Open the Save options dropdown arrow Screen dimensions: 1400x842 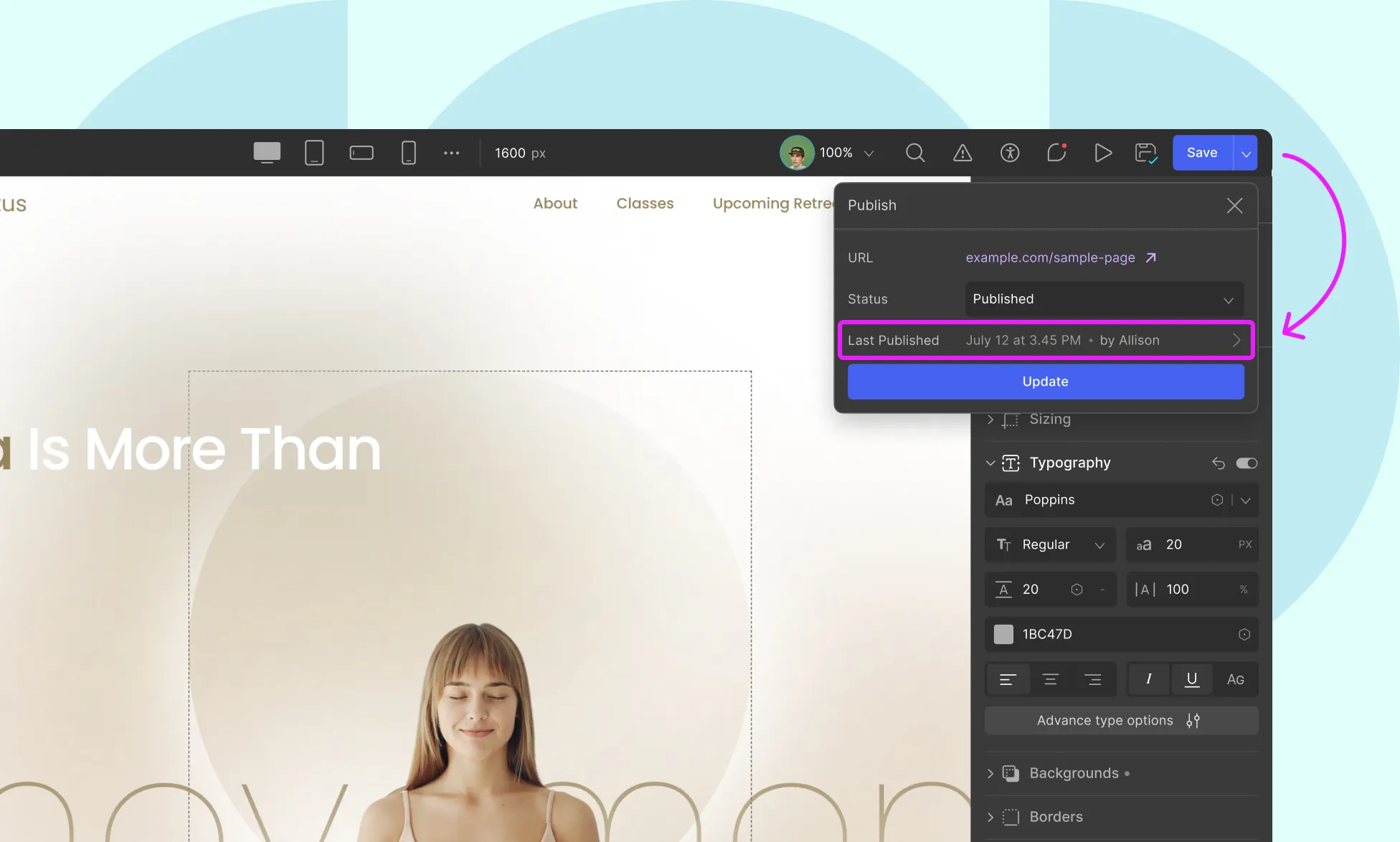(x=1246, y=153)
